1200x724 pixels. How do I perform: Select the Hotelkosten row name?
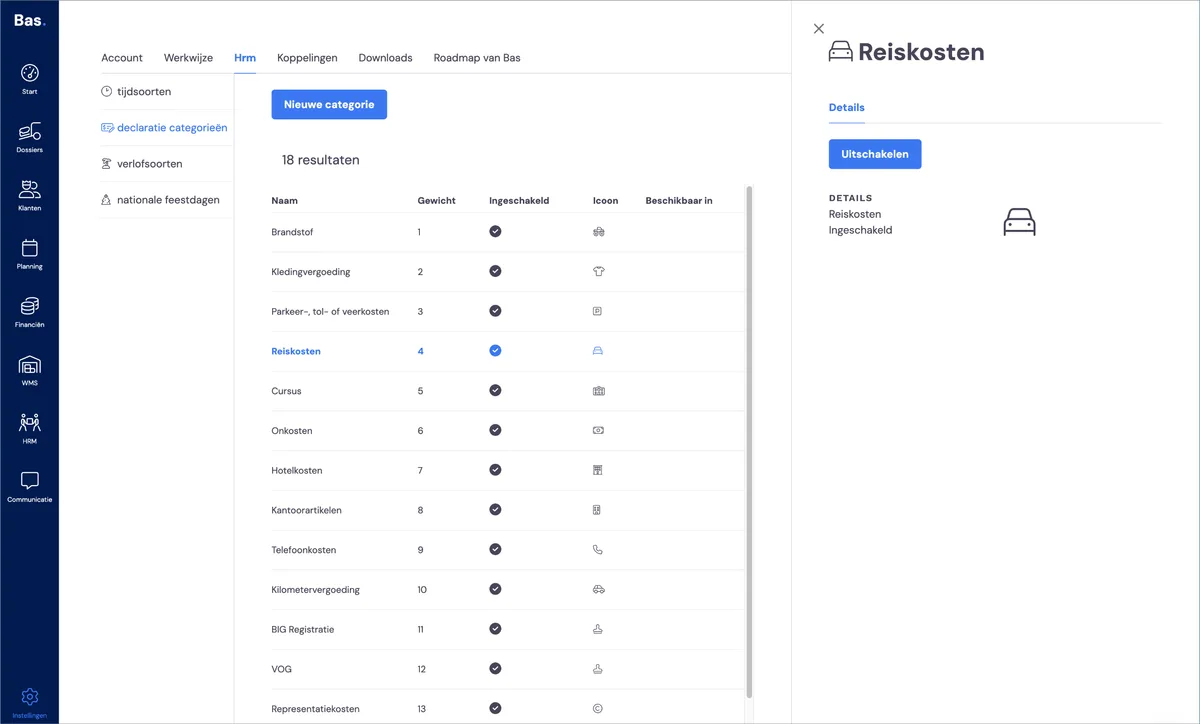pos(297,470)
